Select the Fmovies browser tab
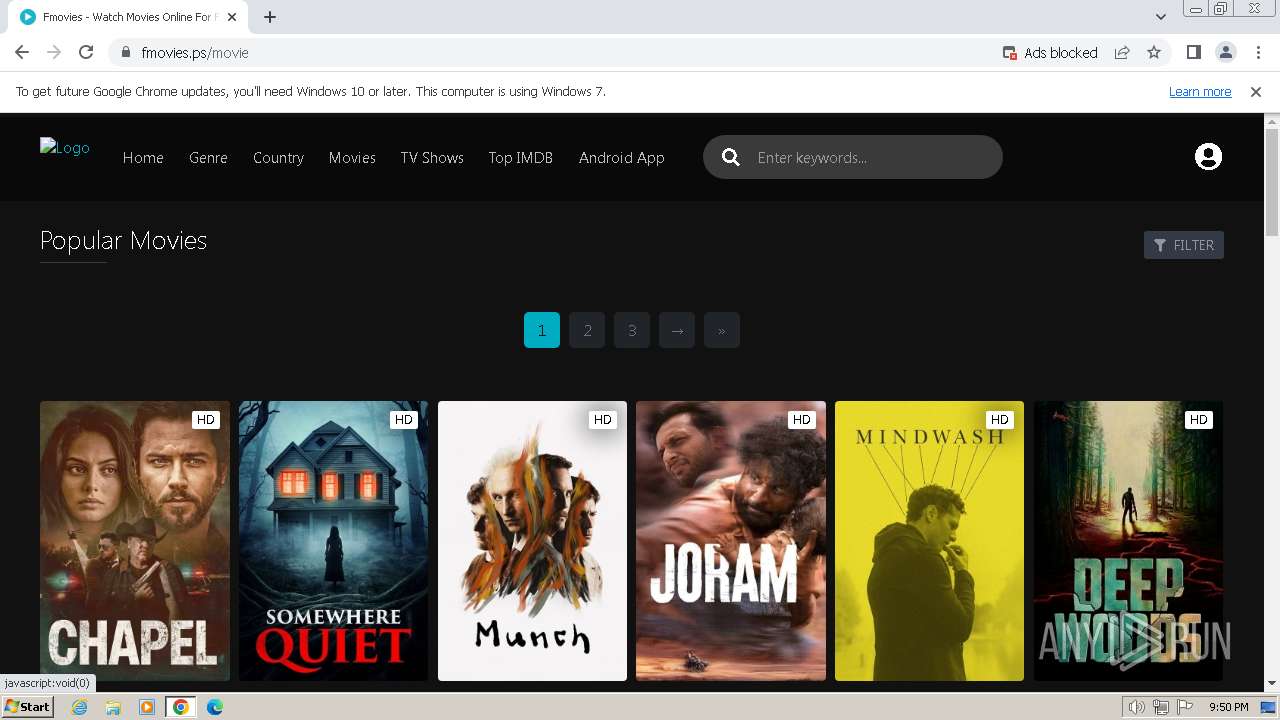The height and width of the screenshot is (720, 1280). point(128,17)
